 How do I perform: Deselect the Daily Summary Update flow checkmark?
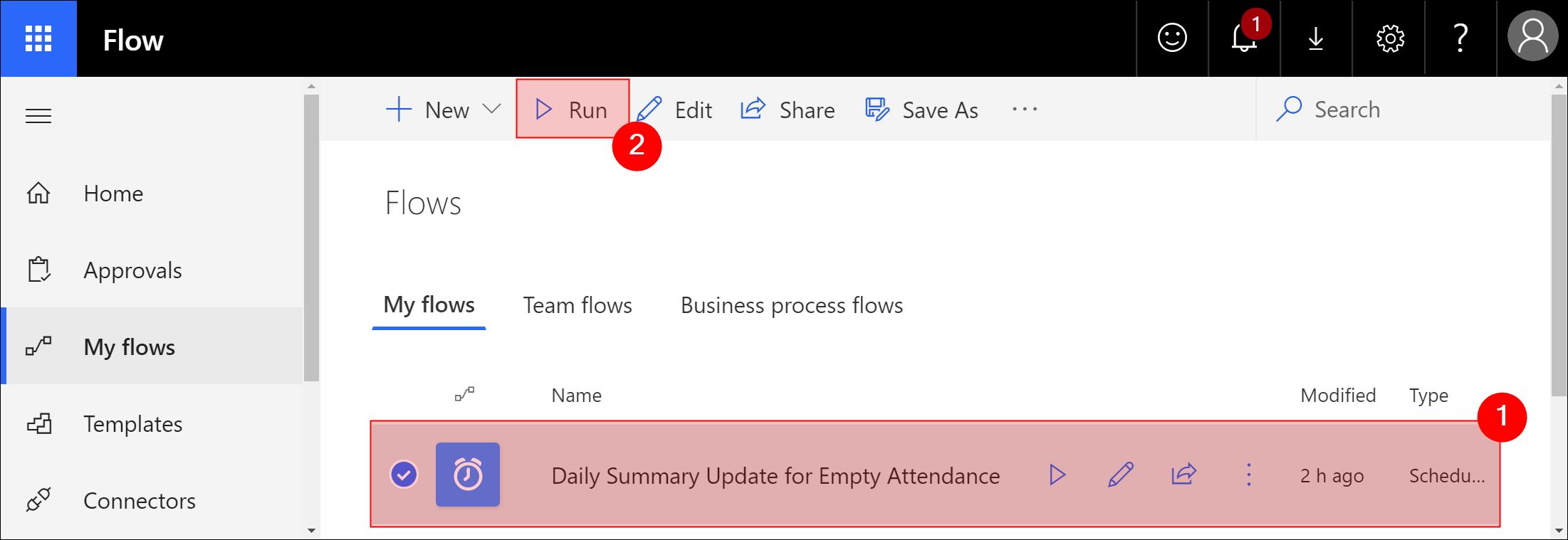404,475
